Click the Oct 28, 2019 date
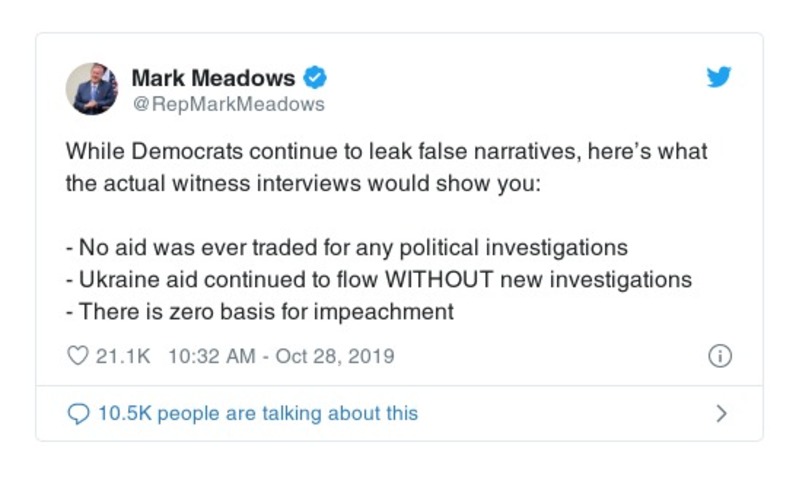This screenshot has height=490, width=799. pos(332,356)
